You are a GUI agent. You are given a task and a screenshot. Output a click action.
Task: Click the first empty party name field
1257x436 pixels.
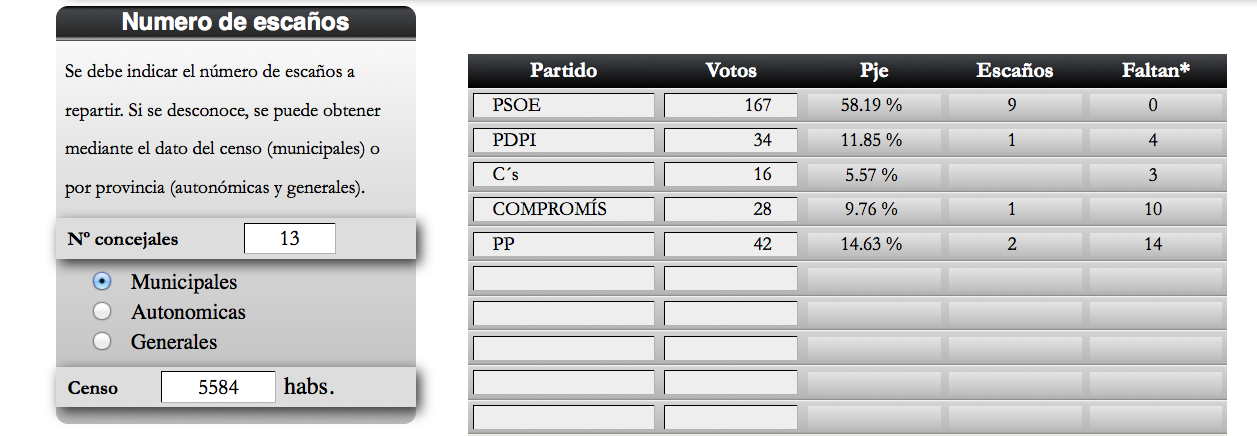(x=563, y=279)
